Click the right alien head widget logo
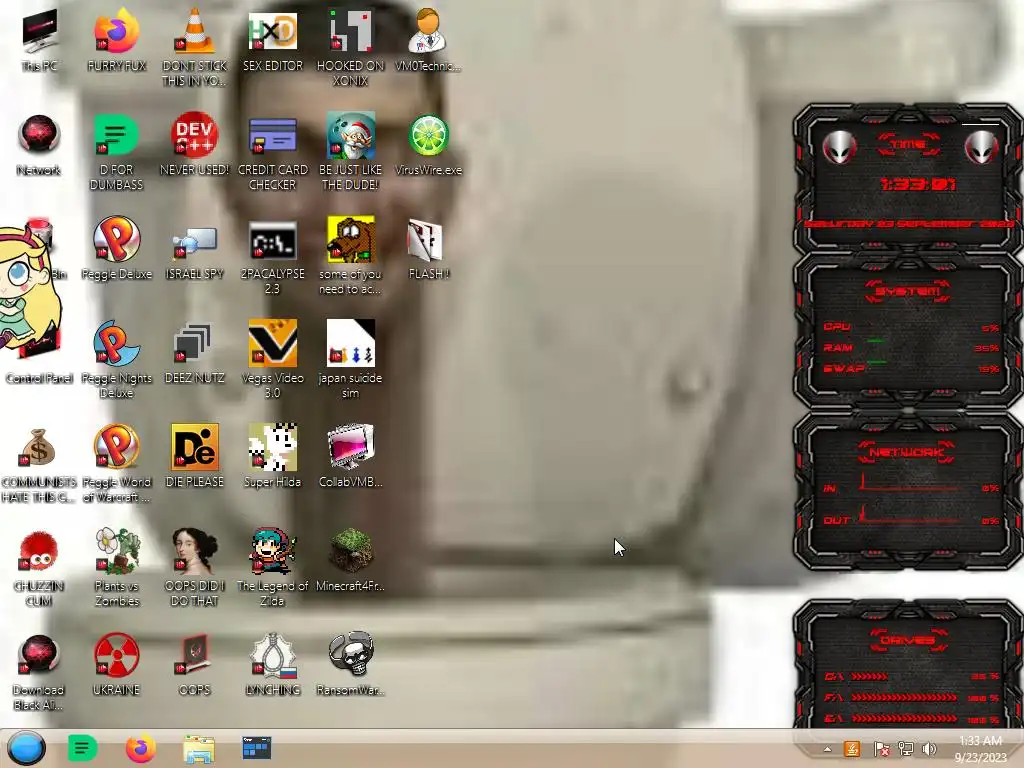 (x=981, y=147)
